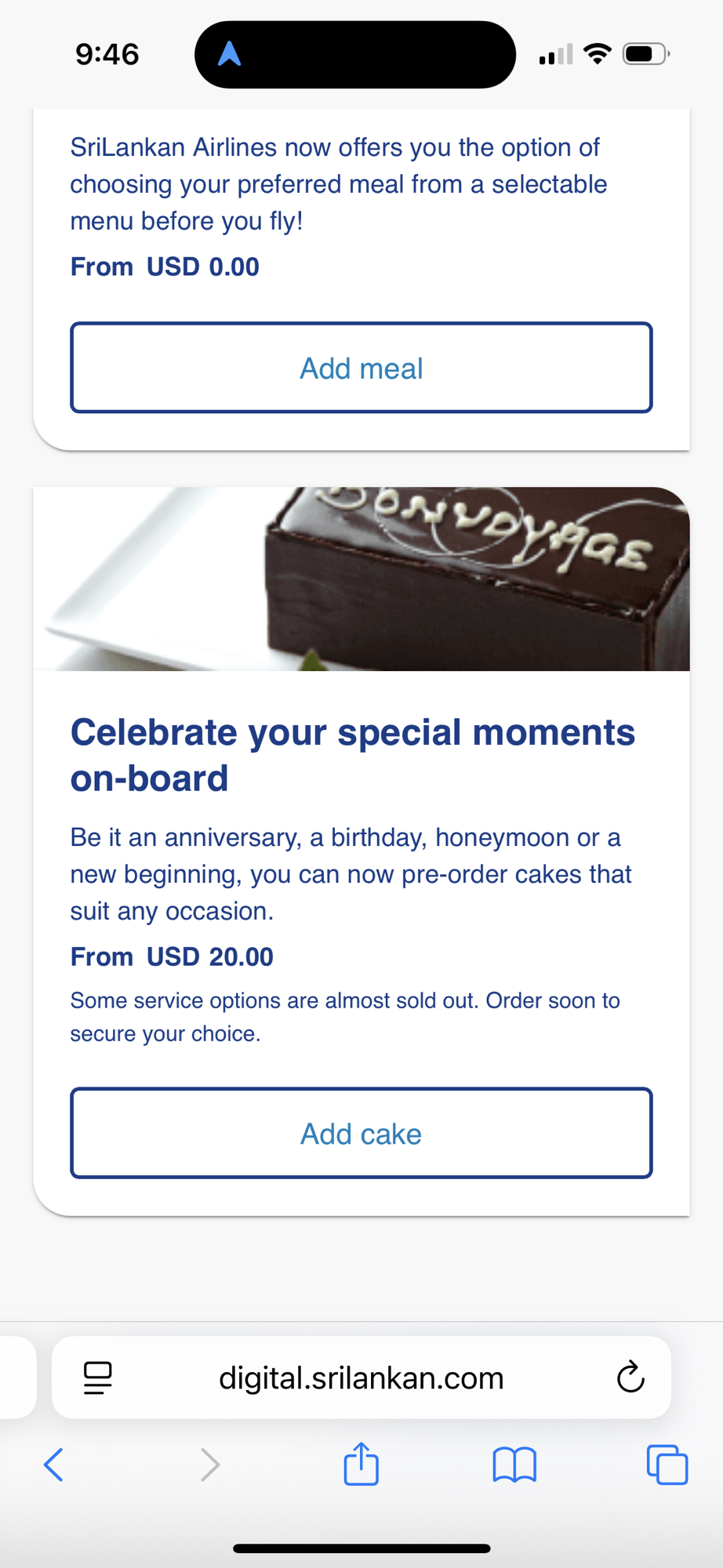Tap the adjacent tab sliver beside address bar

[x=17, y=1377]
